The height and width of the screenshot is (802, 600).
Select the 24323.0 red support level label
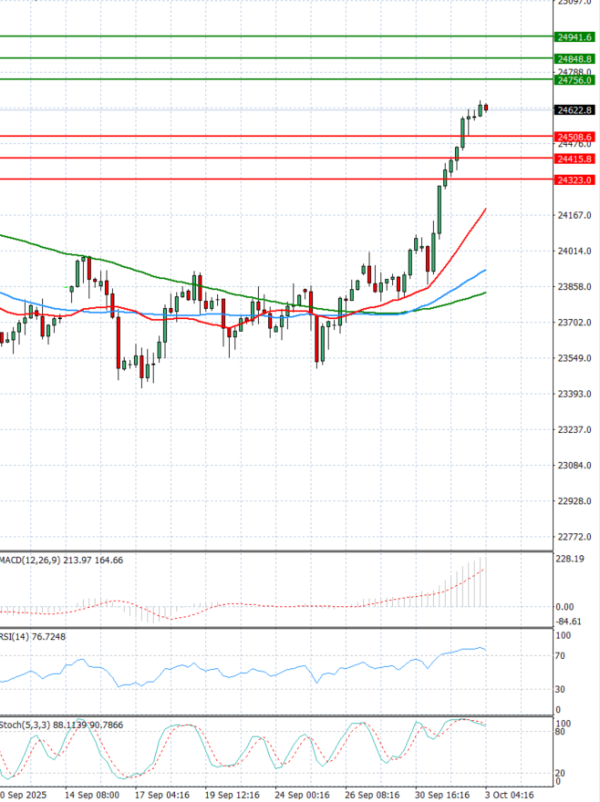575,180
